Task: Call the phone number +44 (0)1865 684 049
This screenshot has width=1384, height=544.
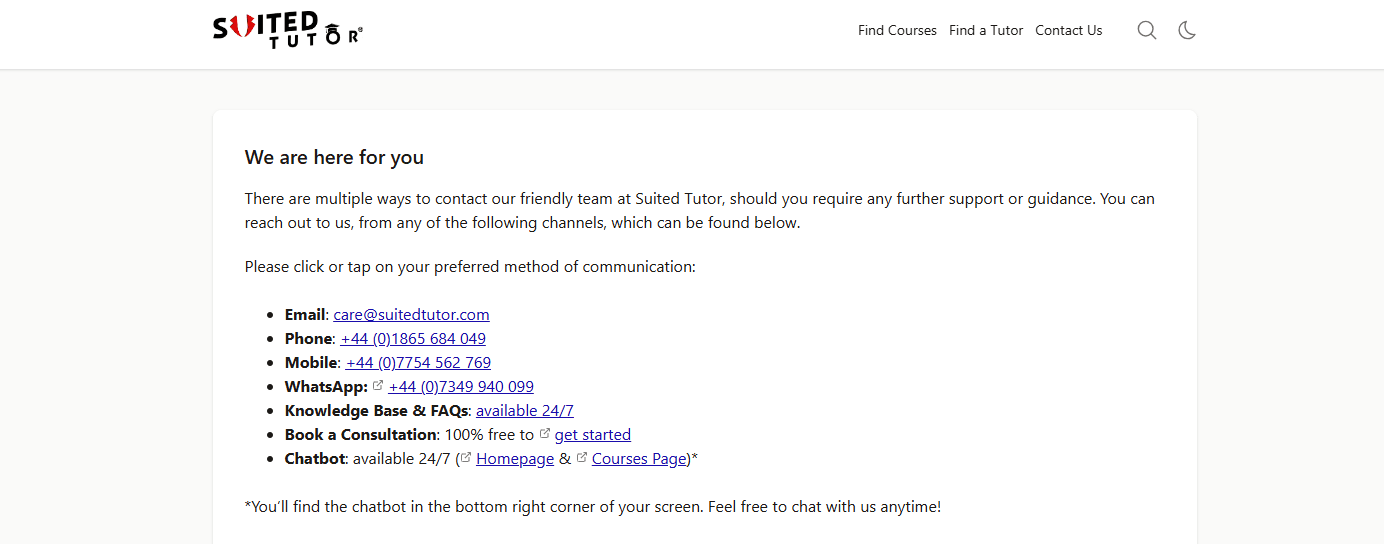Action: click(x=413, y=338)
